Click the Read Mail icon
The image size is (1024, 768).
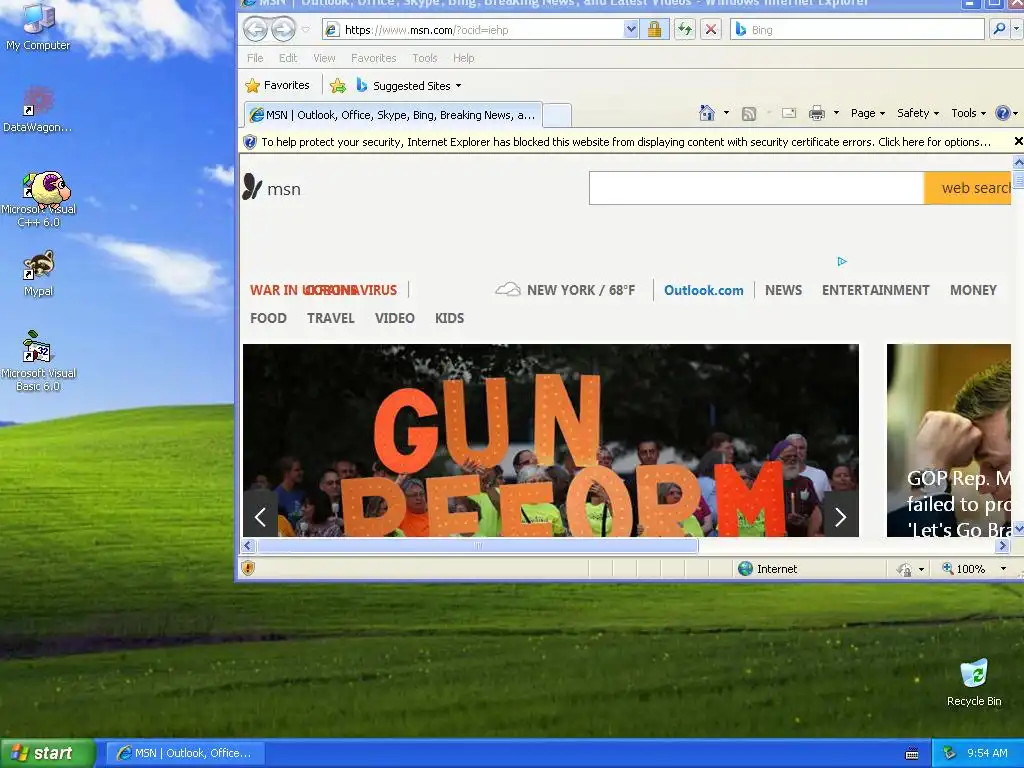[x=789, y=113]
